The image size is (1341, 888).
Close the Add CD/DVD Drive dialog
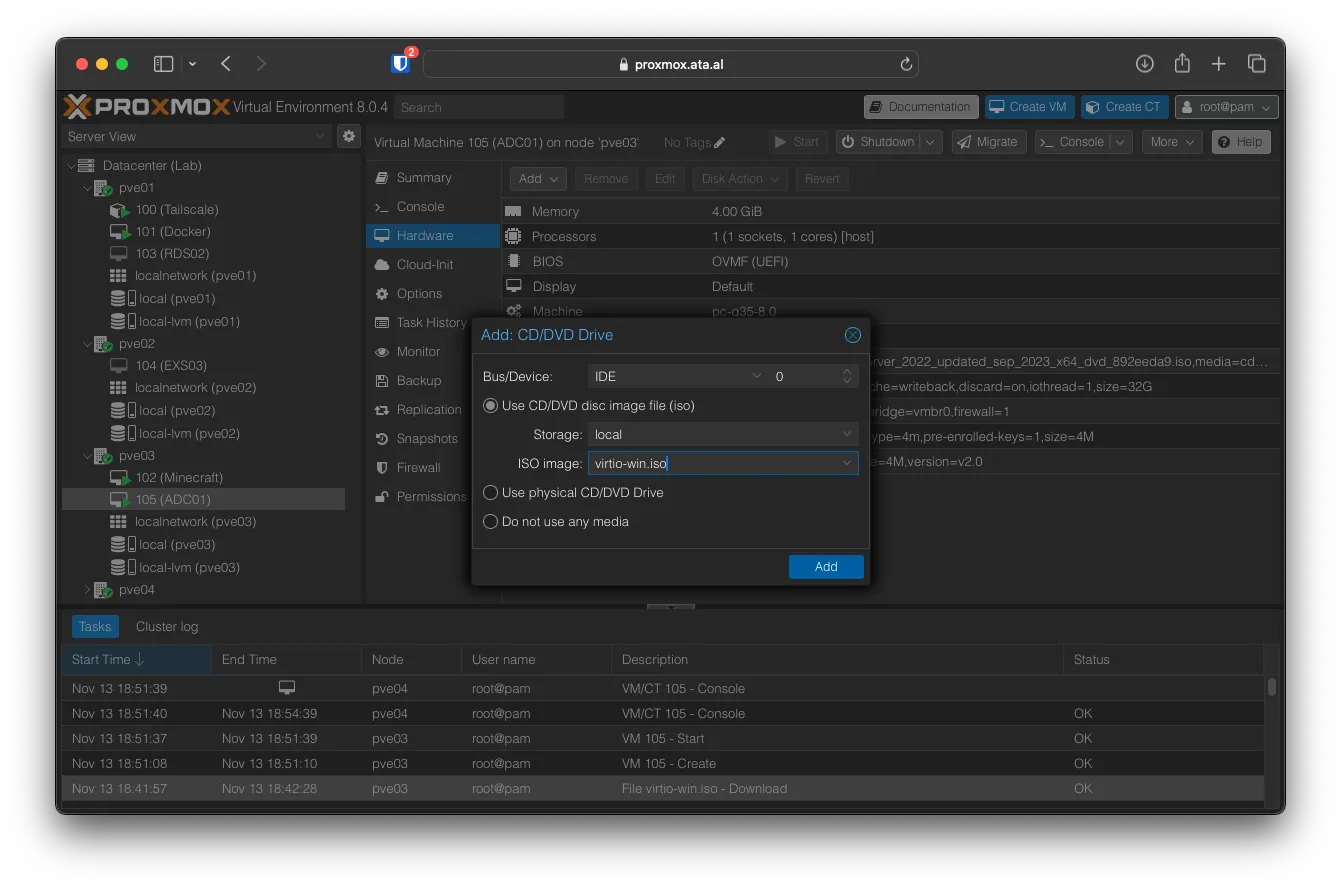(853, 335)
